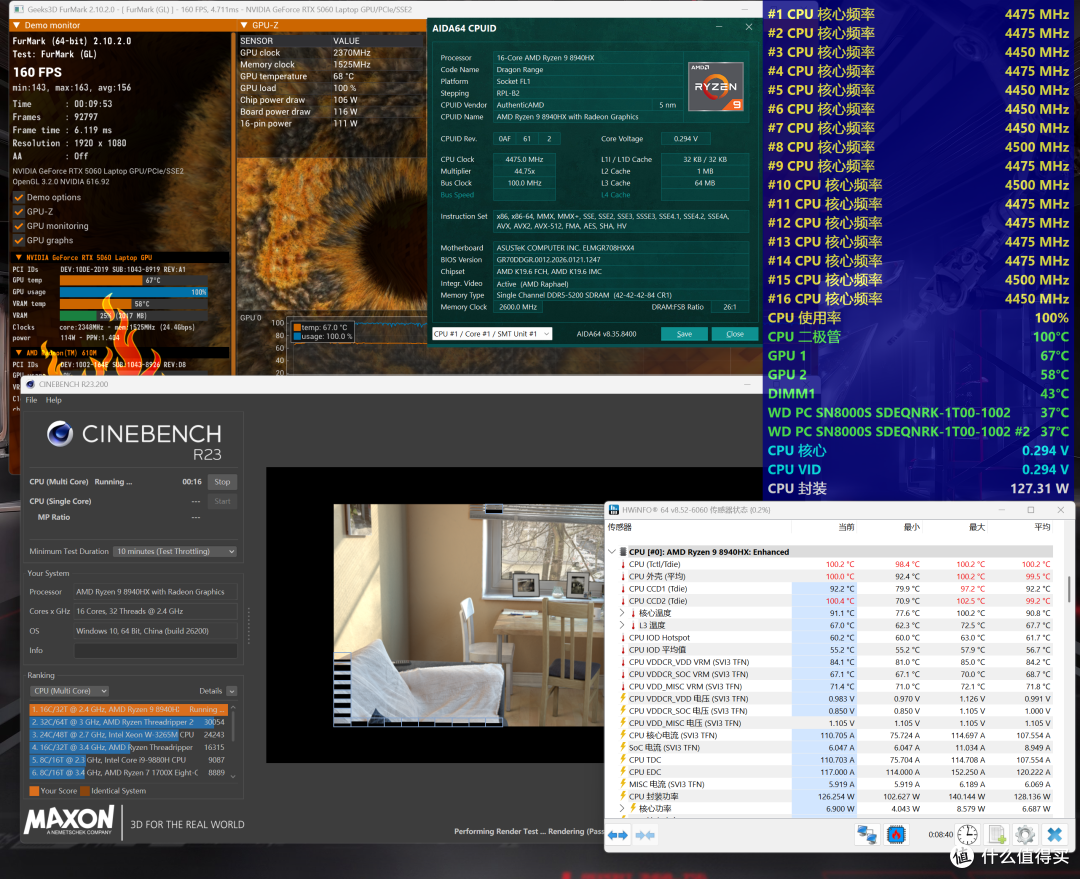Open Minimum Test Duration dropdown
Viewport: 1080px width, 879px height.
pos(175,551)
